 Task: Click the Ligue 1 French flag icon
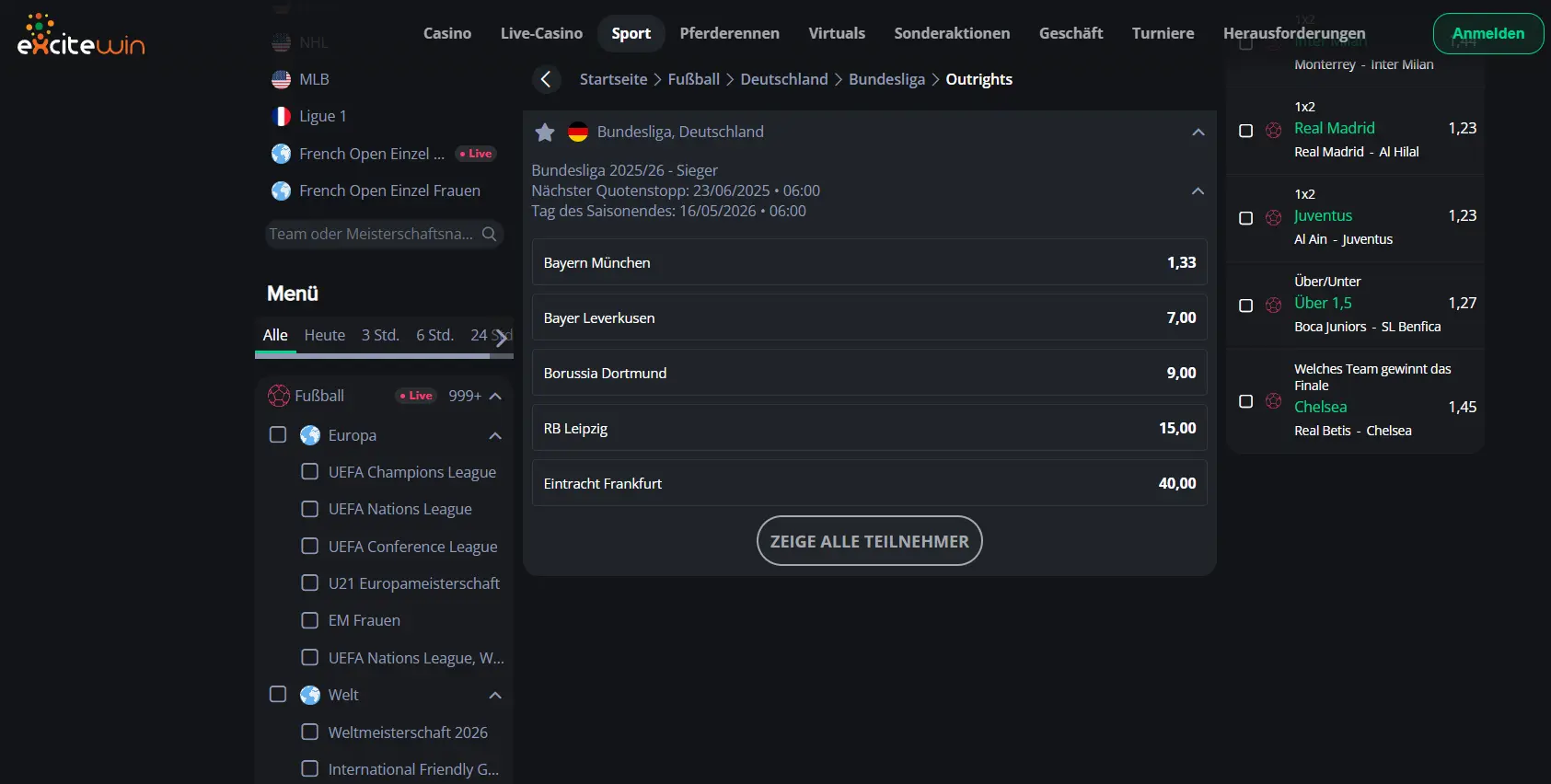(282, 117)
